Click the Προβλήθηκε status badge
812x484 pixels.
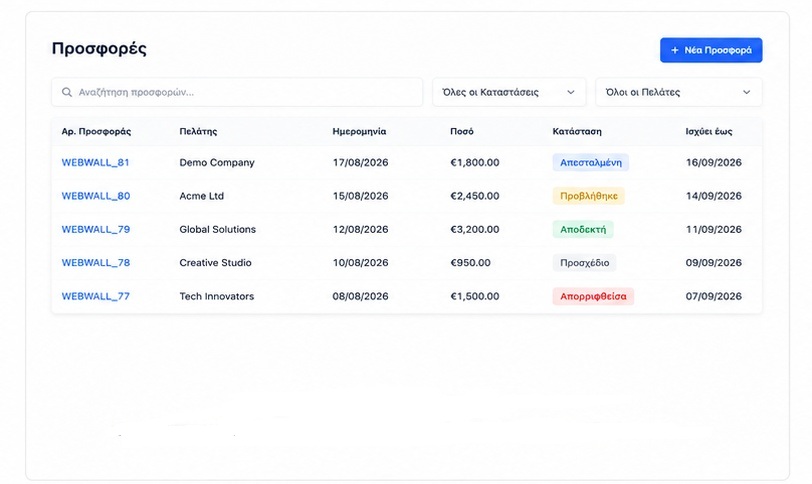[589, 196]
